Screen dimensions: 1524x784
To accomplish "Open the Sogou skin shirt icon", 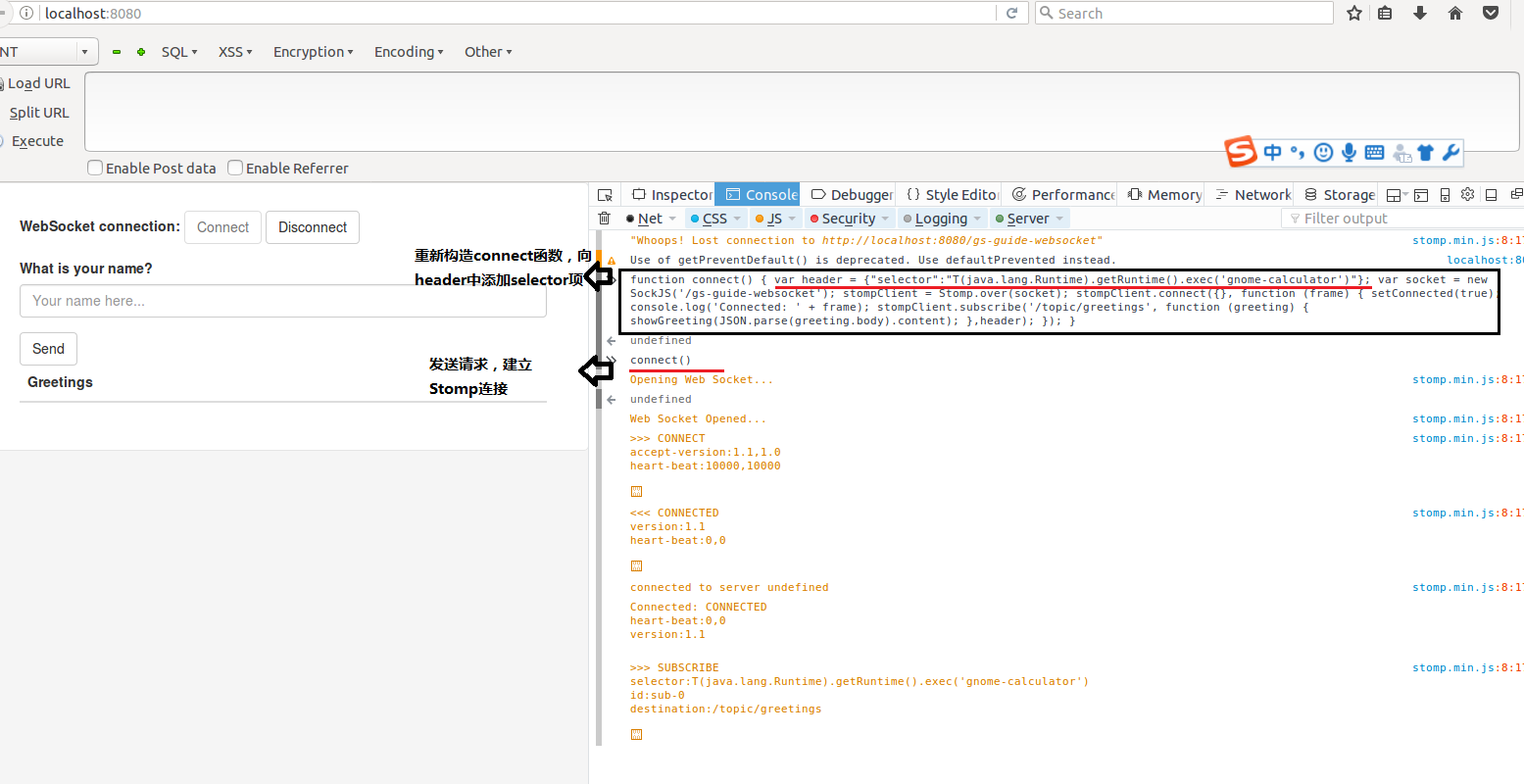I will [x=1426, y=152].
